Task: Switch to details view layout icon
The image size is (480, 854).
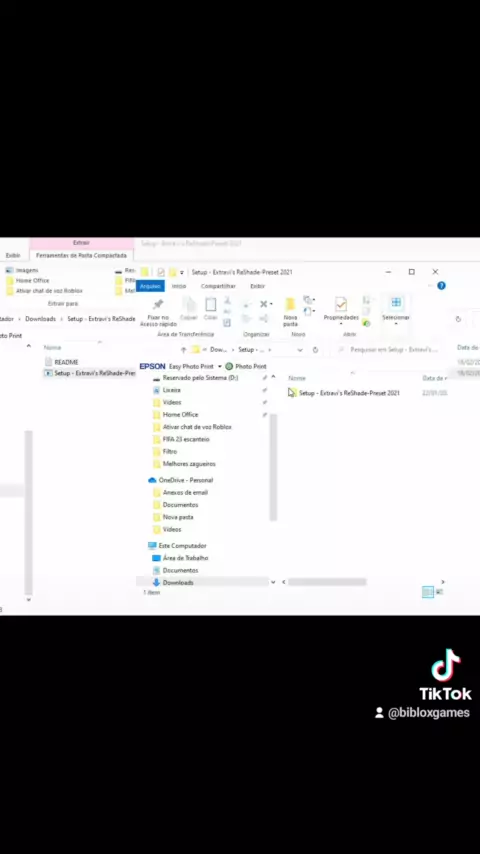Action: 428,592
